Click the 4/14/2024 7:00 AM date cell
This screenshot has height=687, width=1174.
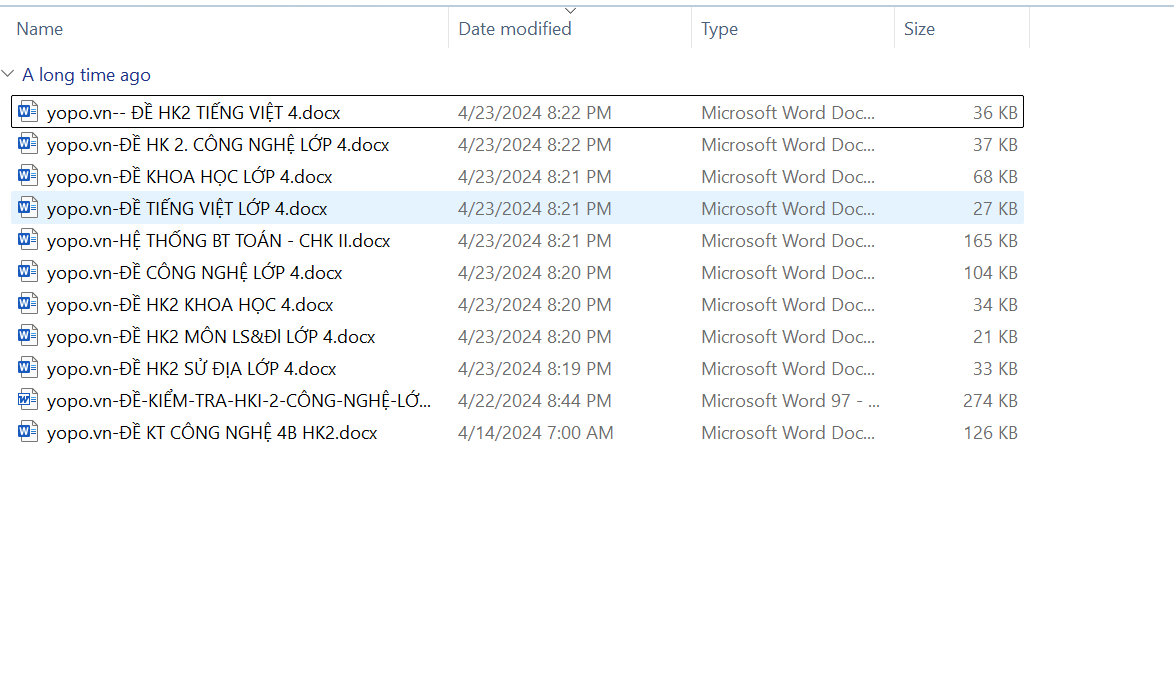[x=535, y=433]
